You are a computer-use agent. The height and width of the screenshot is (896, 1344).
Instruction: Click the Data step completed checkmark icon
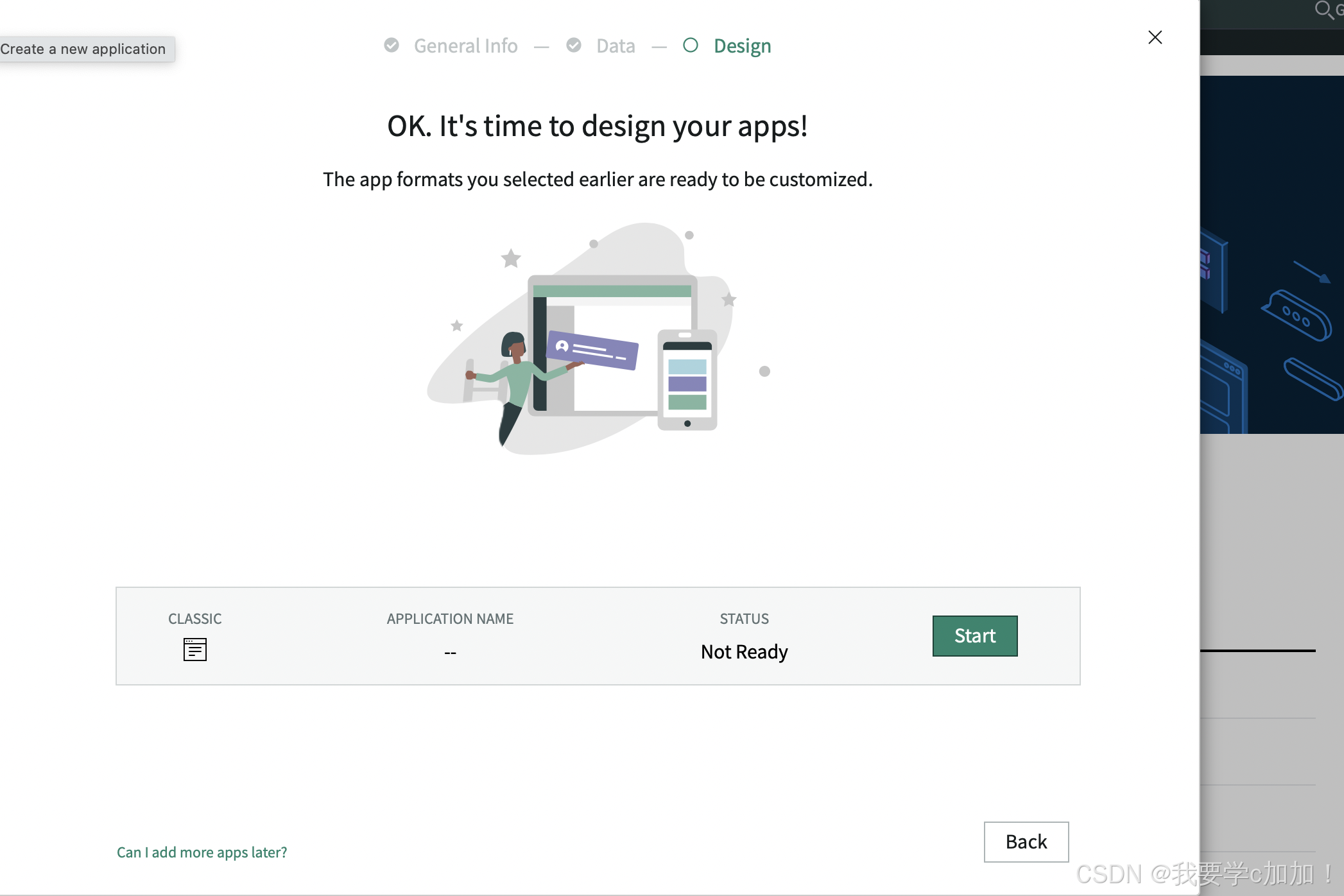(x=574, y=45)
